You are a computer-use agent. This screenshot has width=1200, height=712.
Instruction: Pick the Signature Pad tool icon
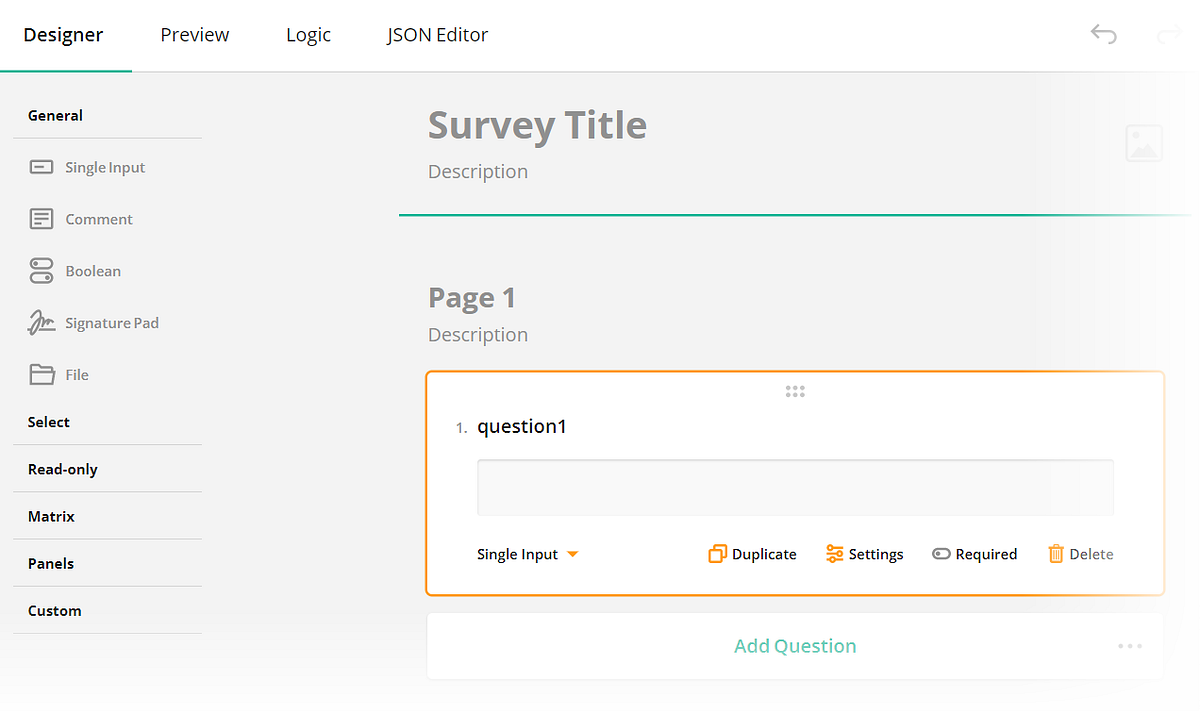(40, 322)
